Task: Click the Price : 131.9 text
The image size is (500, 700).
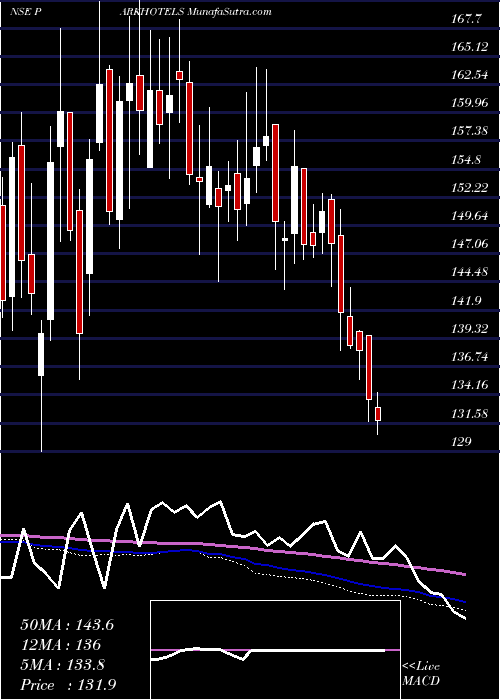Action: 68,685
